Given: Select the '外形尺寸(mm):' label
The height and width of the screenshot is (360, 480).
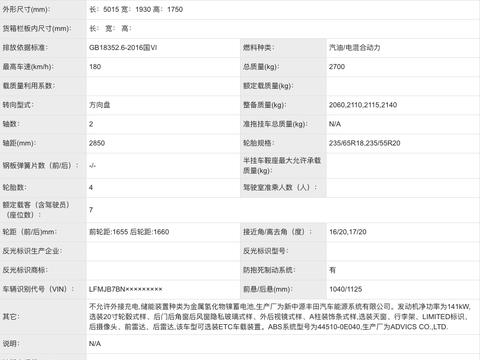Looking at the screenshot, I should [x=26, y=9].
